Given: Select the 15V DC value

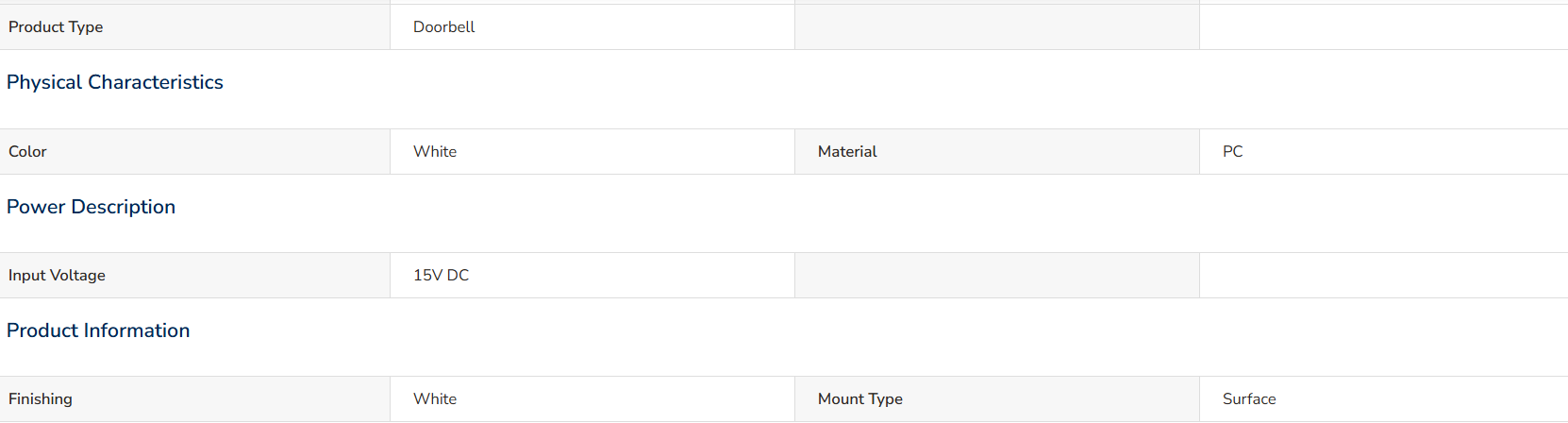Looking at the screenshot, I should tap(441, 275).
